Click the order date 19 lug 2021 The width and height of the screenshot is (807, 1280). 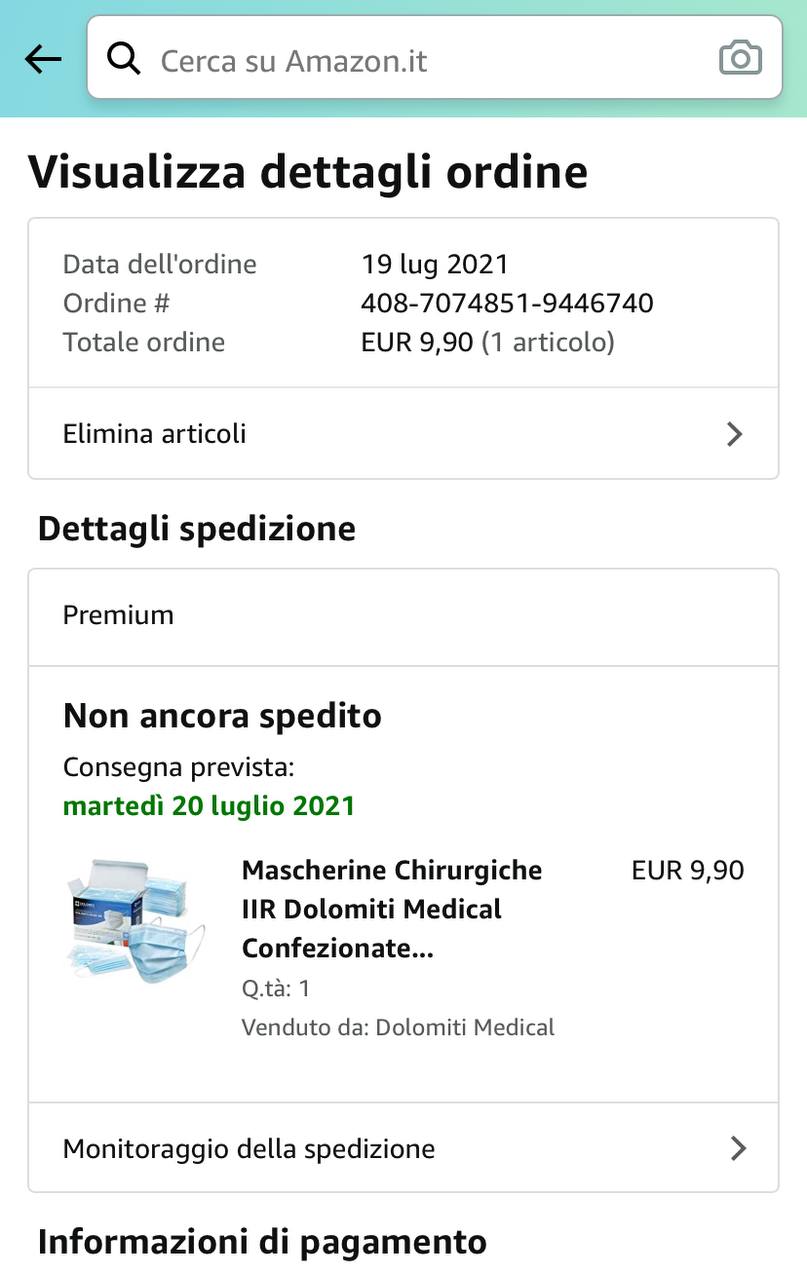point(435,264)
